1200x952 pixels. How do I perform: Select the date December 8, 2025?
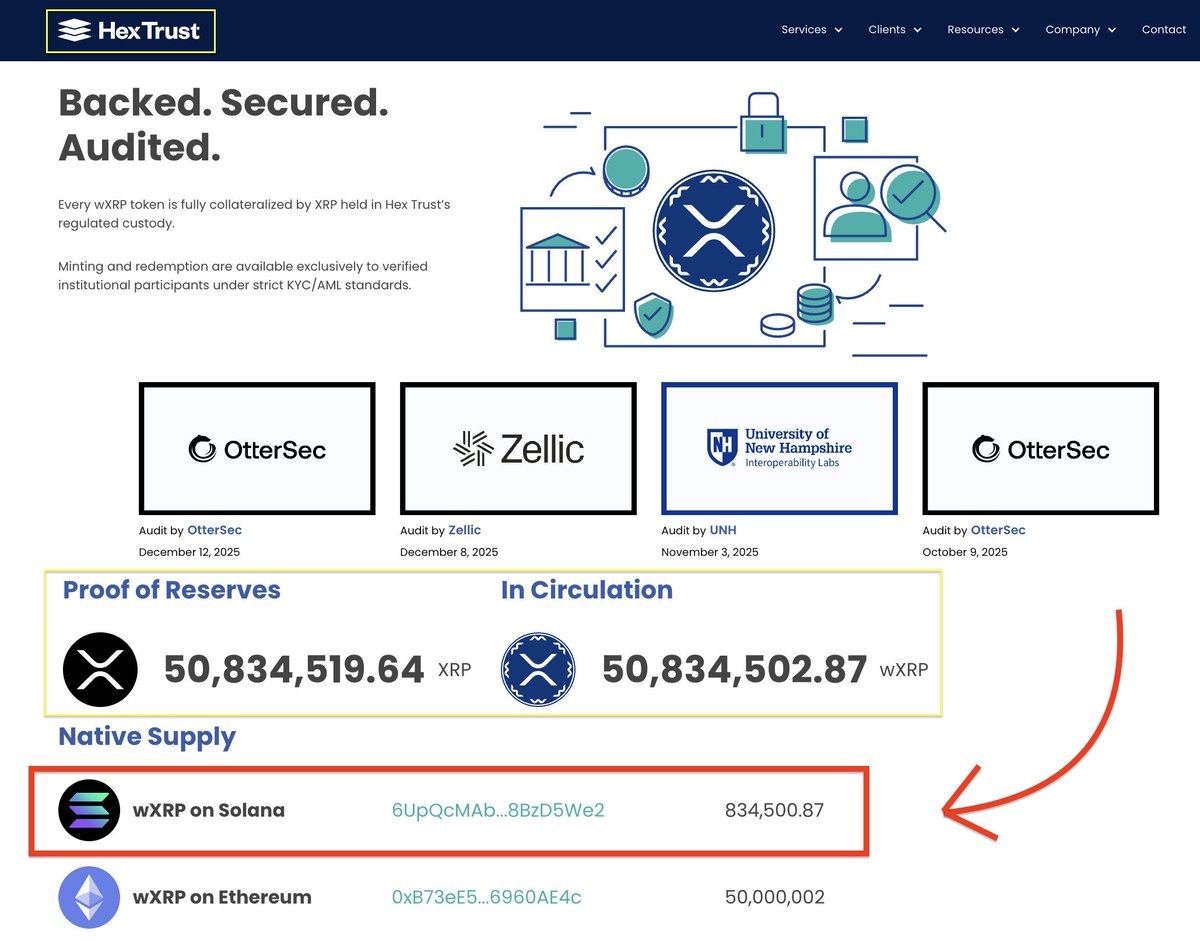(449, 552)
